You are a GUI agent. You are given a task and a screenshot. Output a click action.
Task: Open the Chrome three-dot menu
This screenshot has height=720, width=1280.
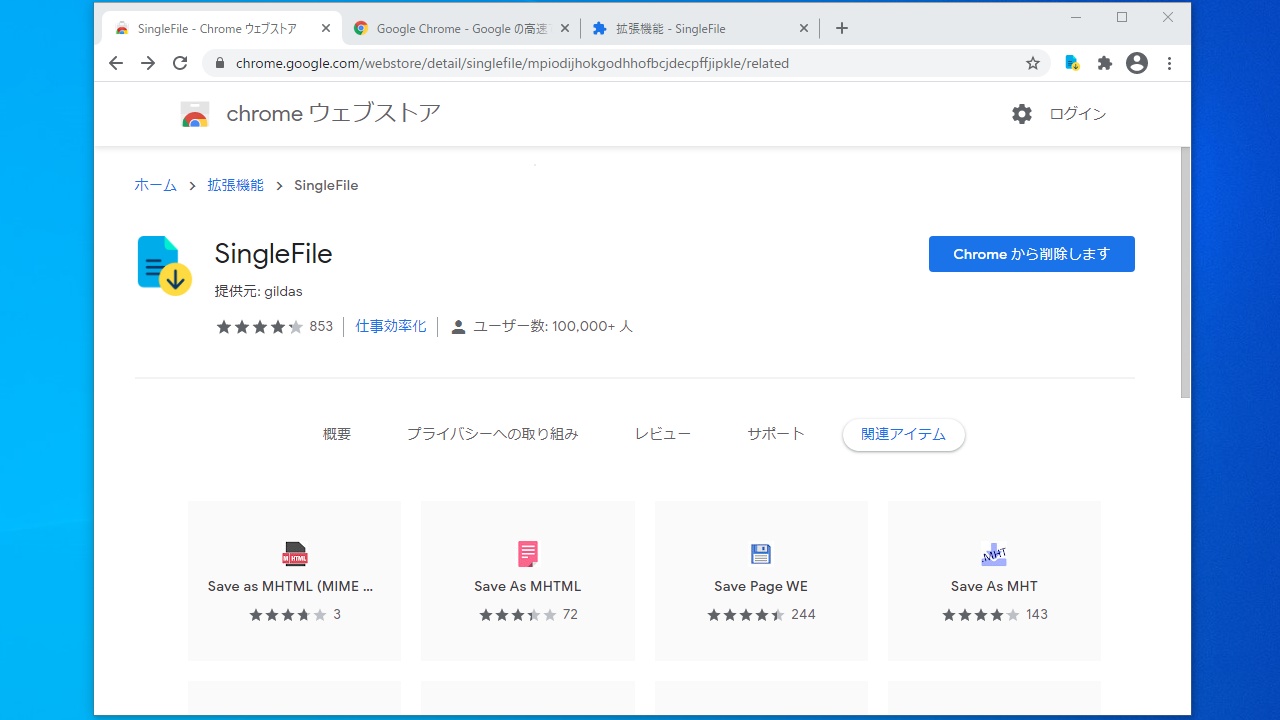pyautogui.click(x=1169, y=63)
